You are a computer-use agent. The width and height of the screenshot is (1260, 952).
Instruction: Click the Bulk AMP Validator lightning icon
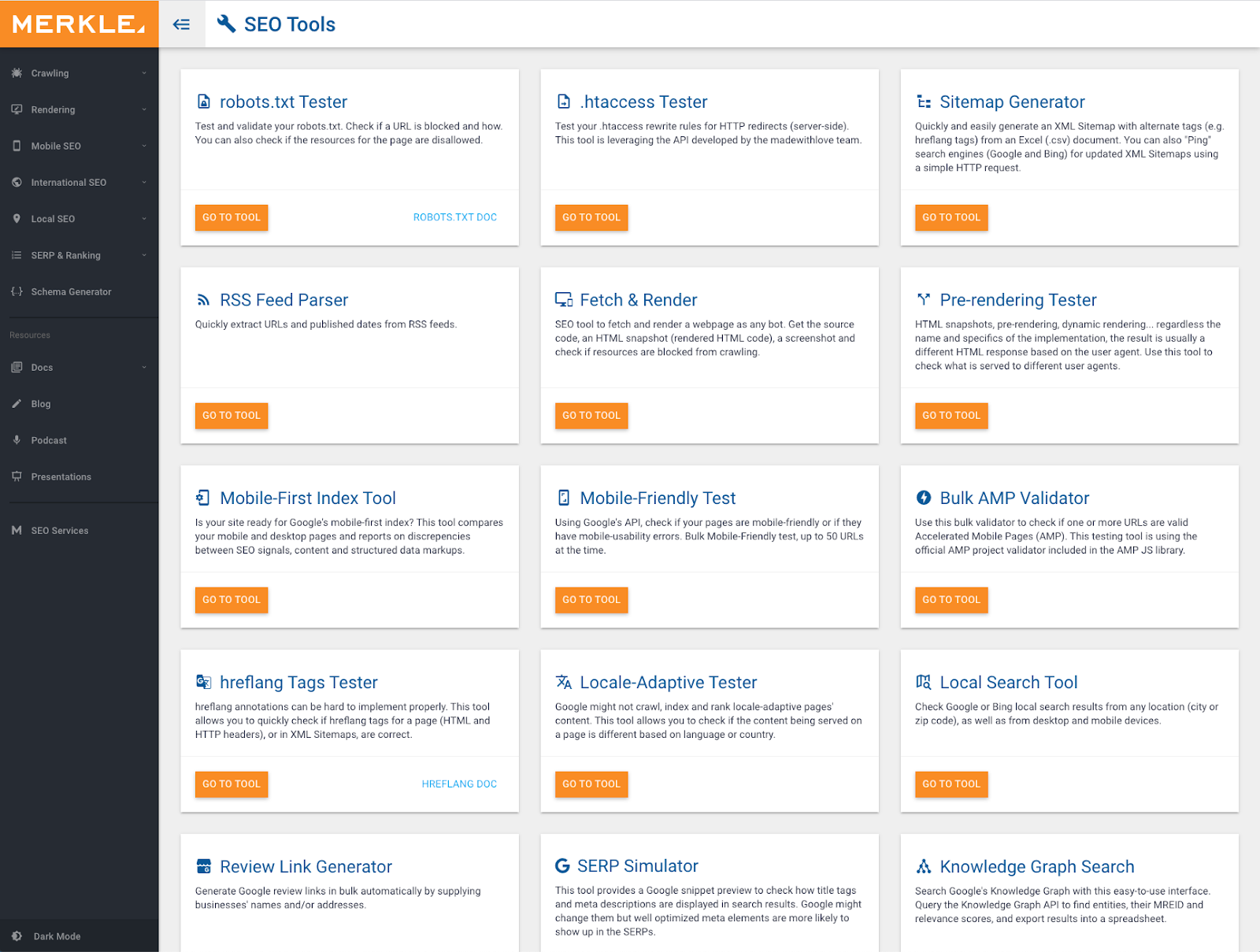coord(924,498)
